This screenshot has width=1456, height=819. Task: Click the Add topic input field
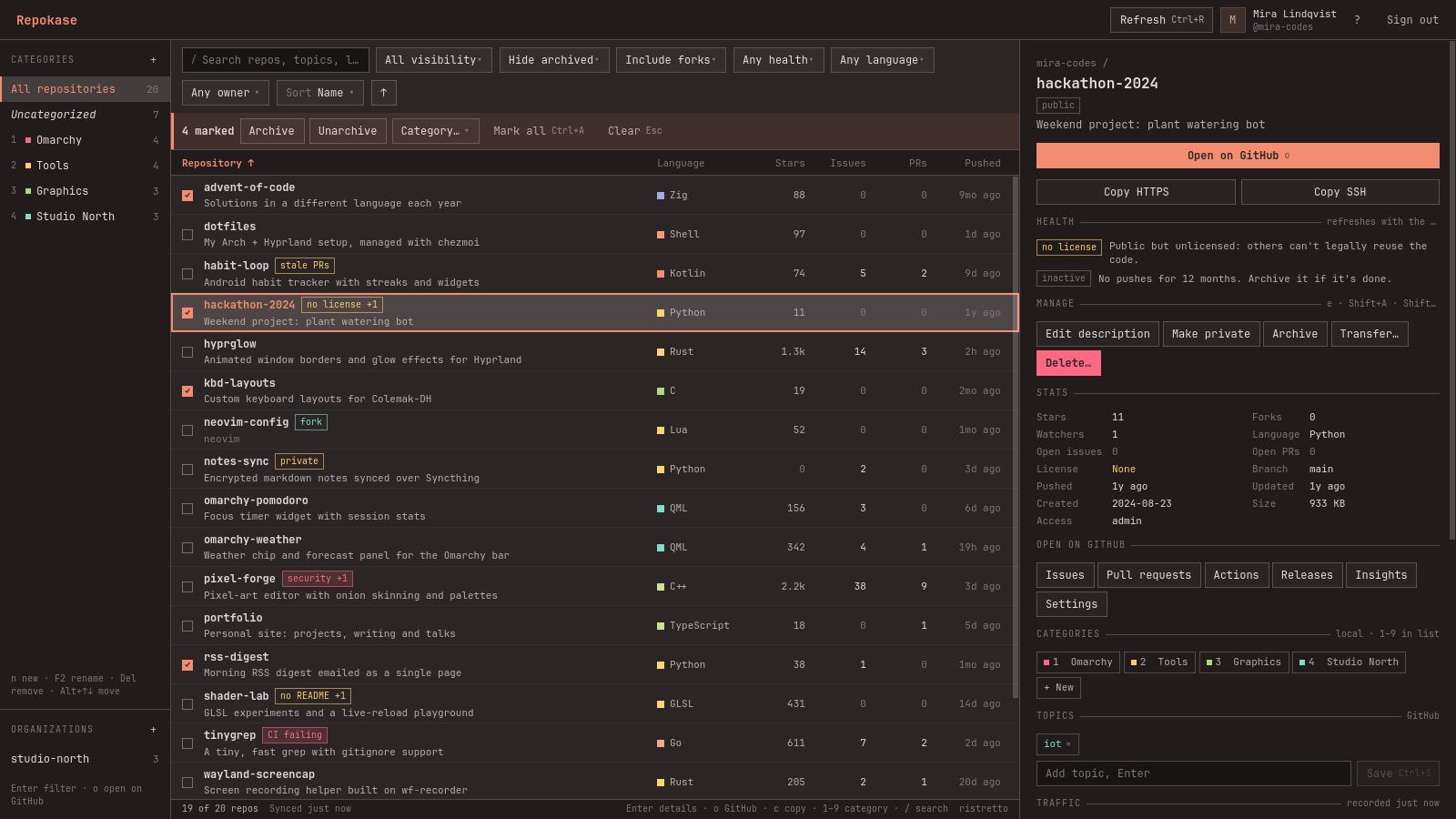1193,773
